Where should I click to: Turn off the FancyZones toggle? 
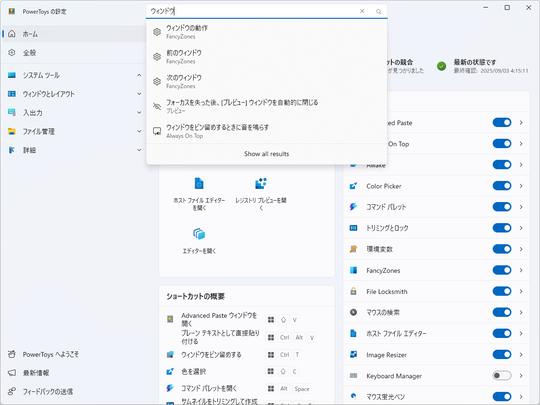point(502,270)
